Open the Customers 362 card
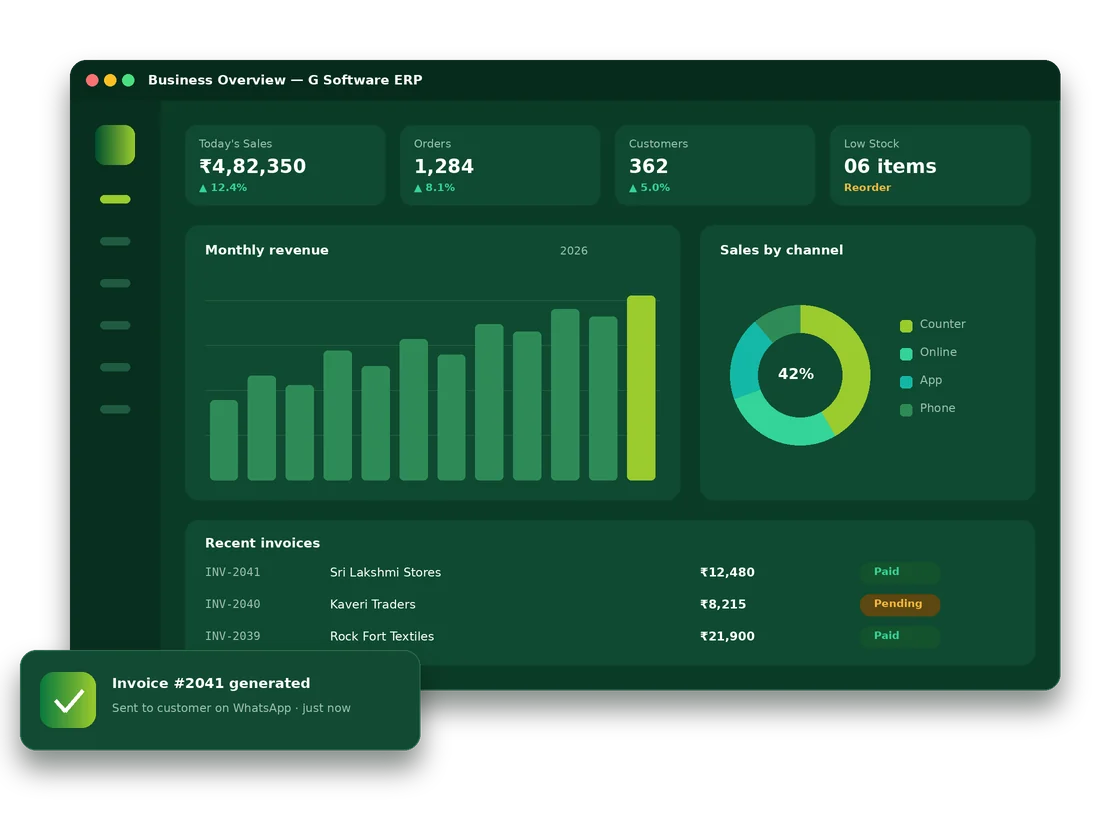The height and width of the screenshot is (820, 1100). (715, 166)
